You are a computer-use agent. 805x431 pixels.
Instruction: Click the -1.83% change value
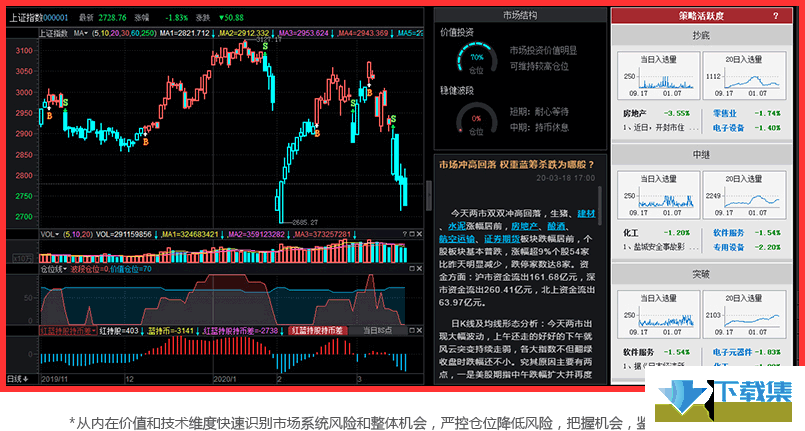point(176,17)
